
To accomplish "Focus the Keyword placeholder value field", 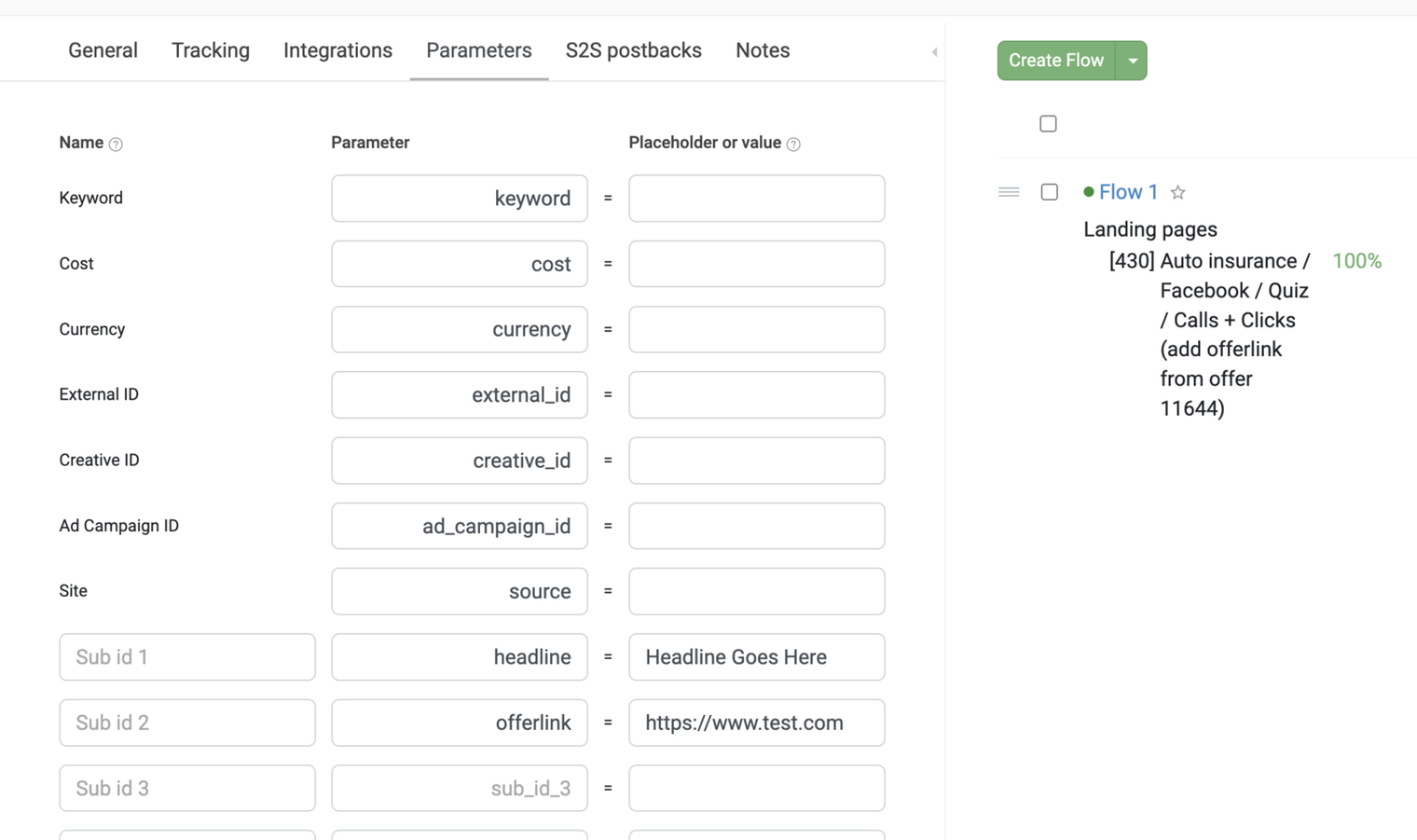I will (x=757, y=199).
